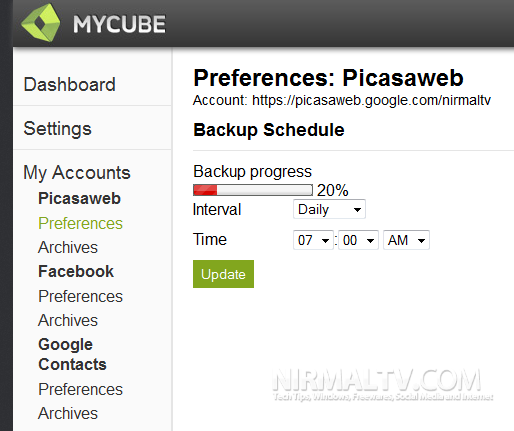View Google Contacts Archives

[x=68, y=413]
